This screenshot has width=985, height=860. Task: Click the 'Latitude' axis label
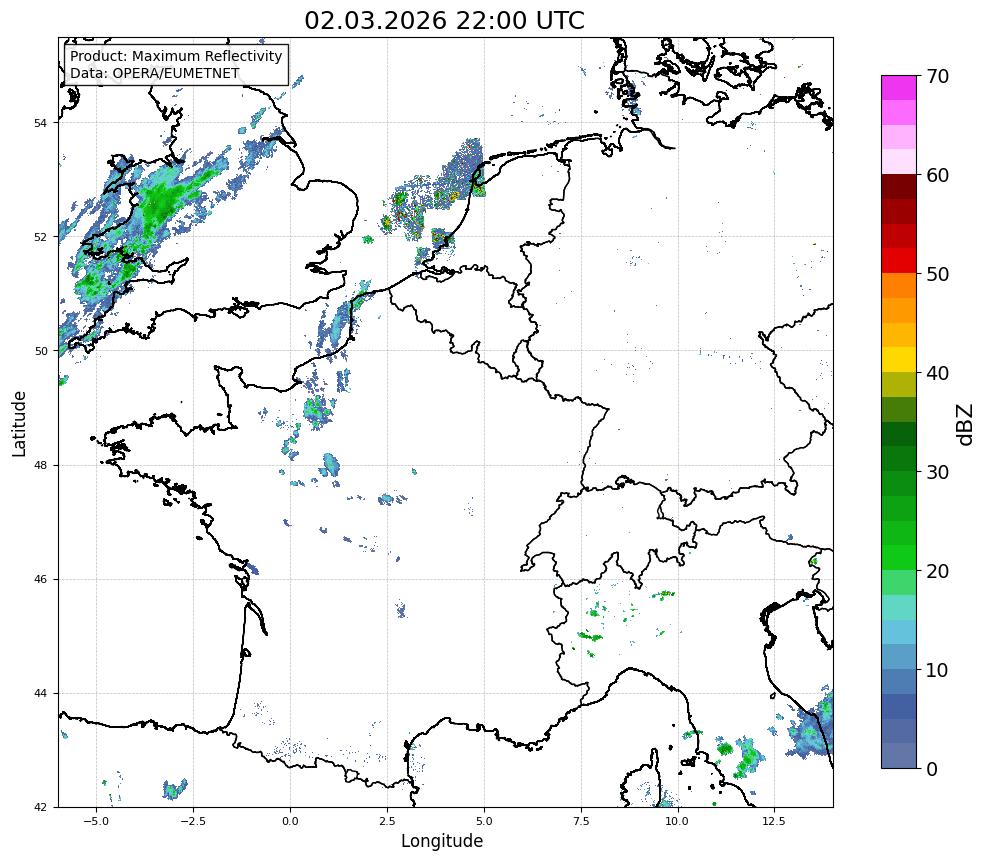[19, 423]
